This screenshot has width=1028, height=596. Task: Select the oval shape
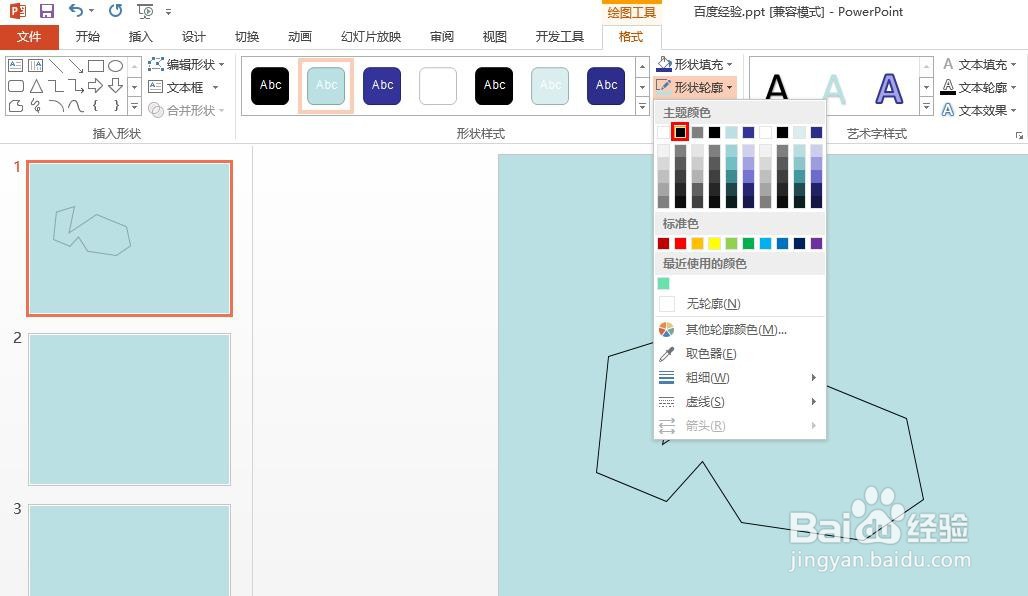(115, 66)
